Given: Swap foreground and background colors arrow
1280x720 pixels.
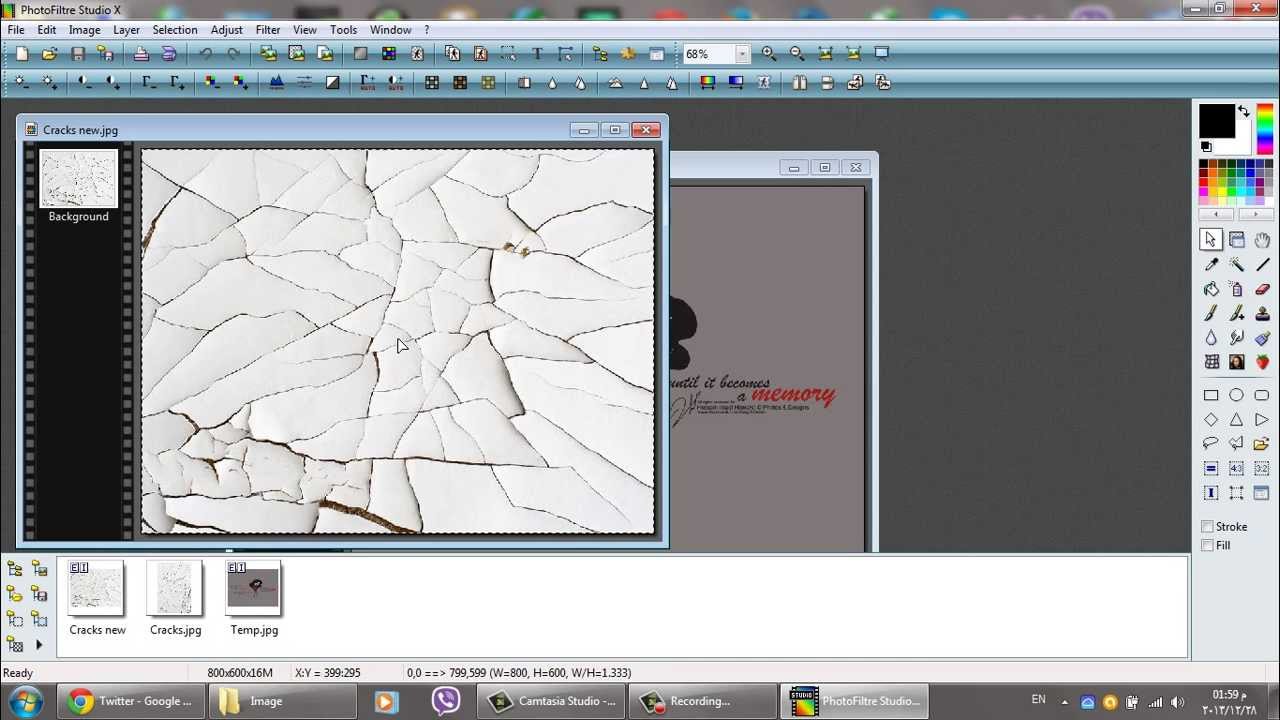Looking at the screenshot, I should (x=1244, y=112).
